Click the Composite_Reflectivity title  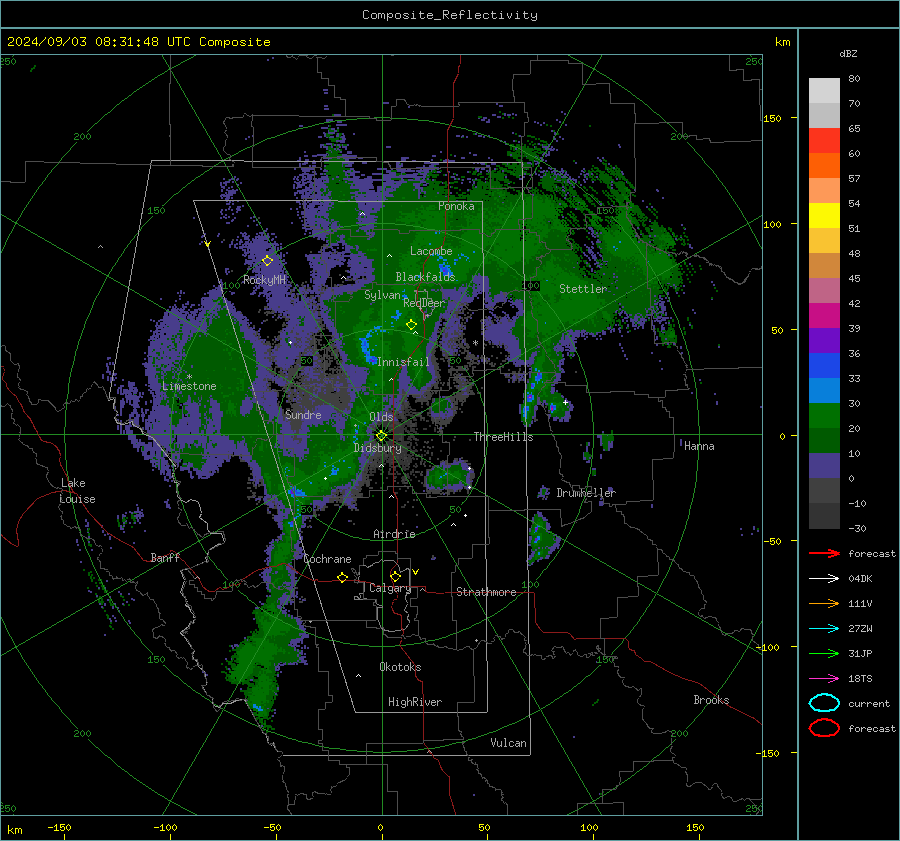[x=450, y=15]
